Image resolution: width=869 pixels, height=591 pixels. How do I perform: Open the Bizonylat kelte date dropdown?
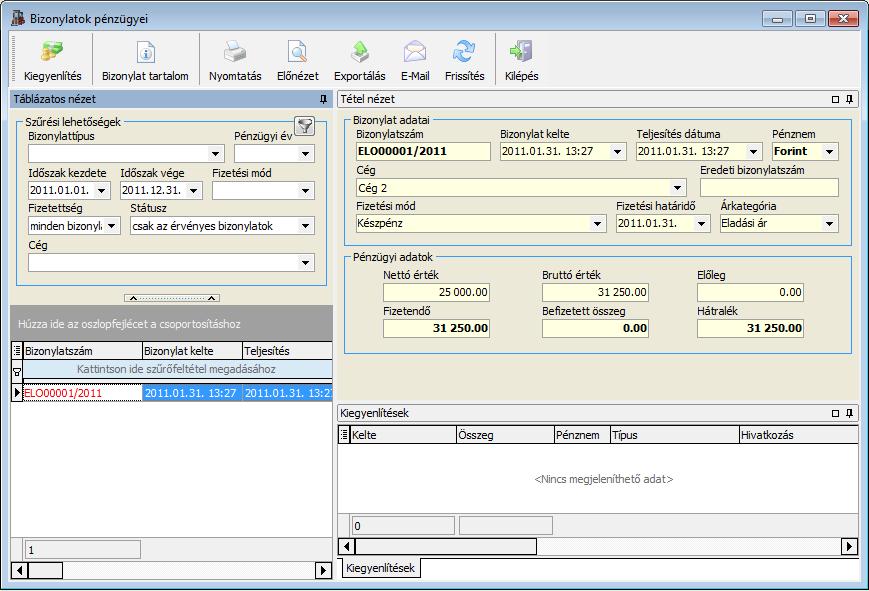[x=617, y=151]
